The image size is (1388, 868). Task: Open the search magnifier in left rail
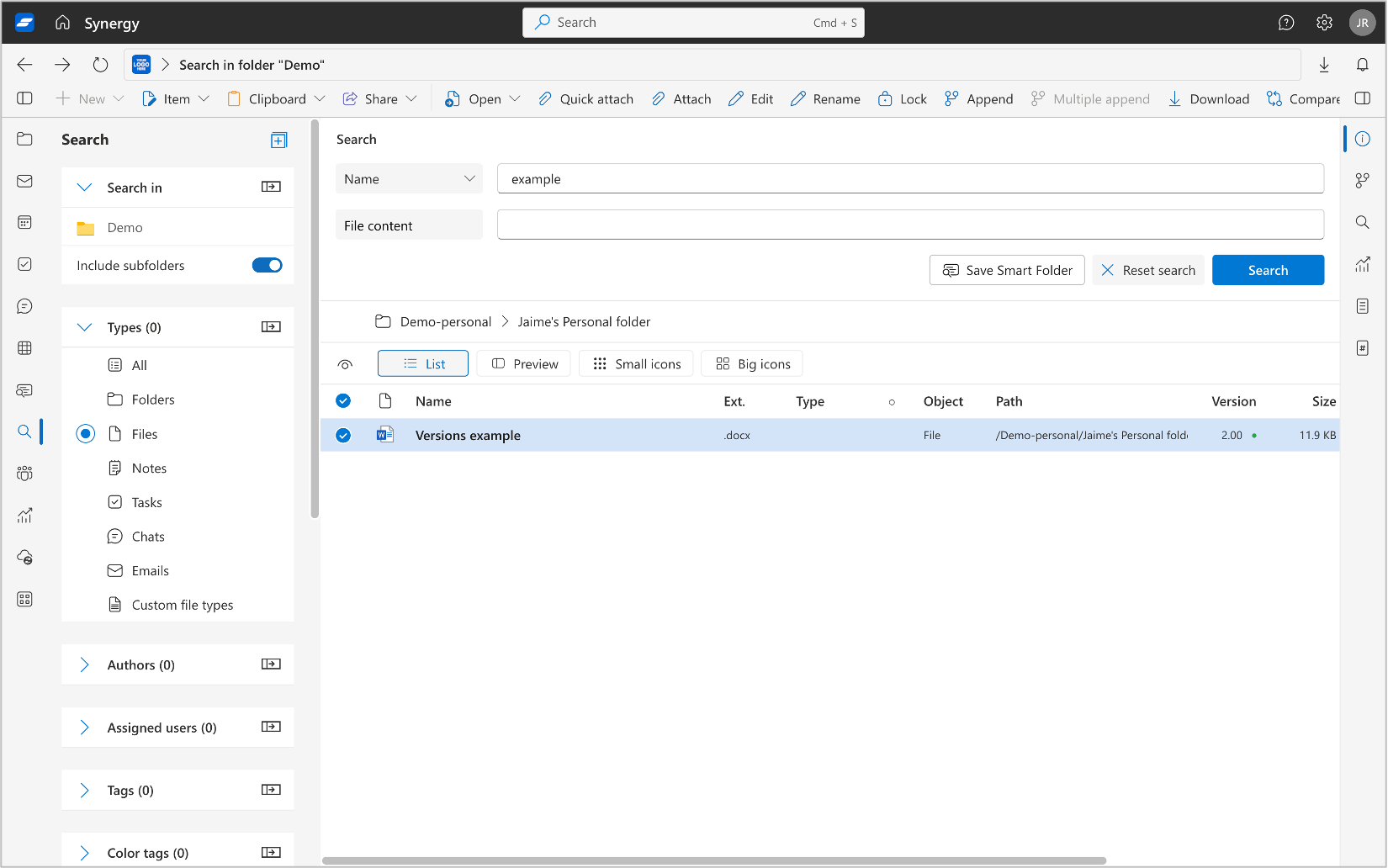tap(24, 431)
